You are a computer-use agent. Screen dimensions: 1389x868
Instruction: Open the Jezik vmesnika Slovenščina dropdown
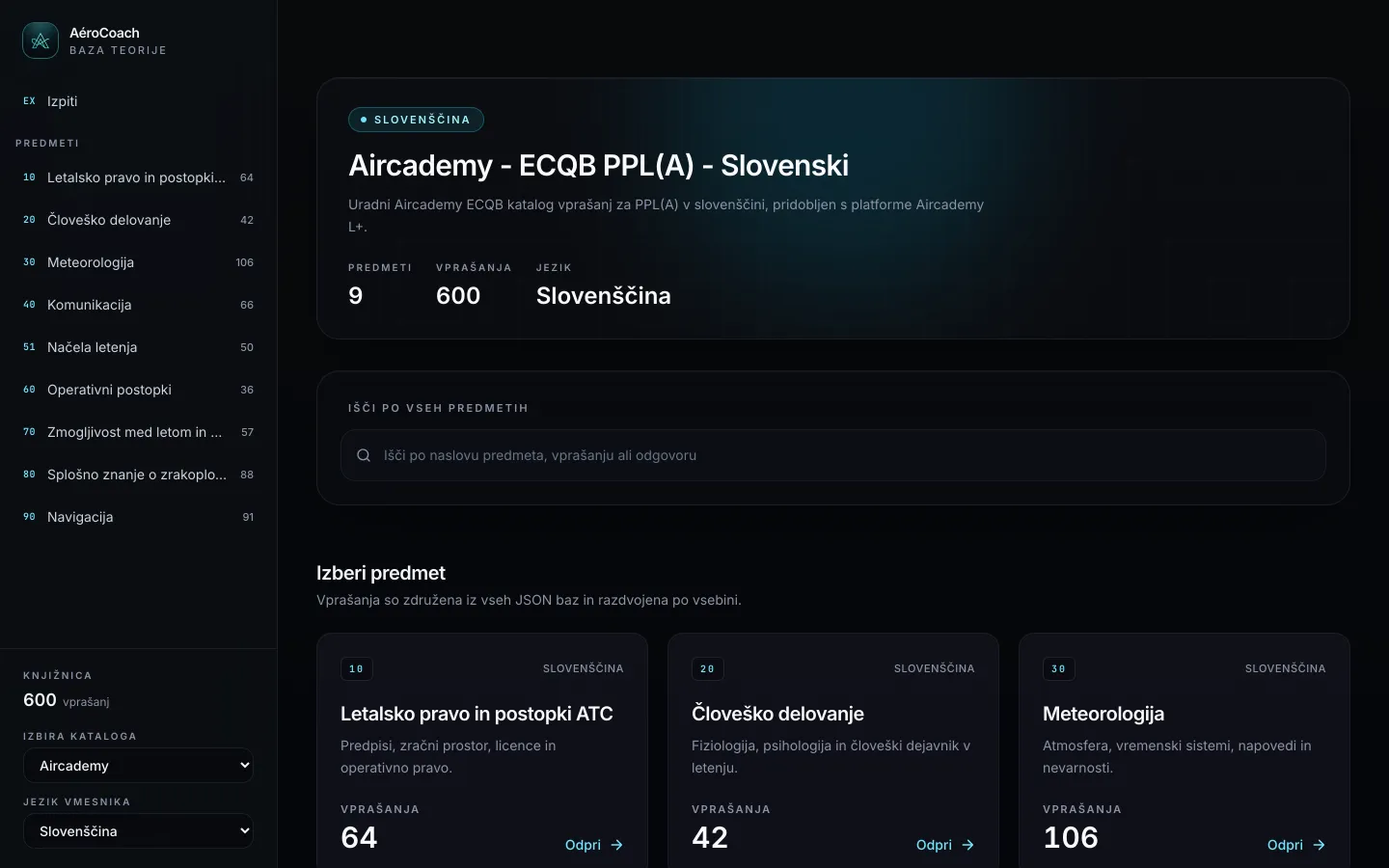click(138, 831)
